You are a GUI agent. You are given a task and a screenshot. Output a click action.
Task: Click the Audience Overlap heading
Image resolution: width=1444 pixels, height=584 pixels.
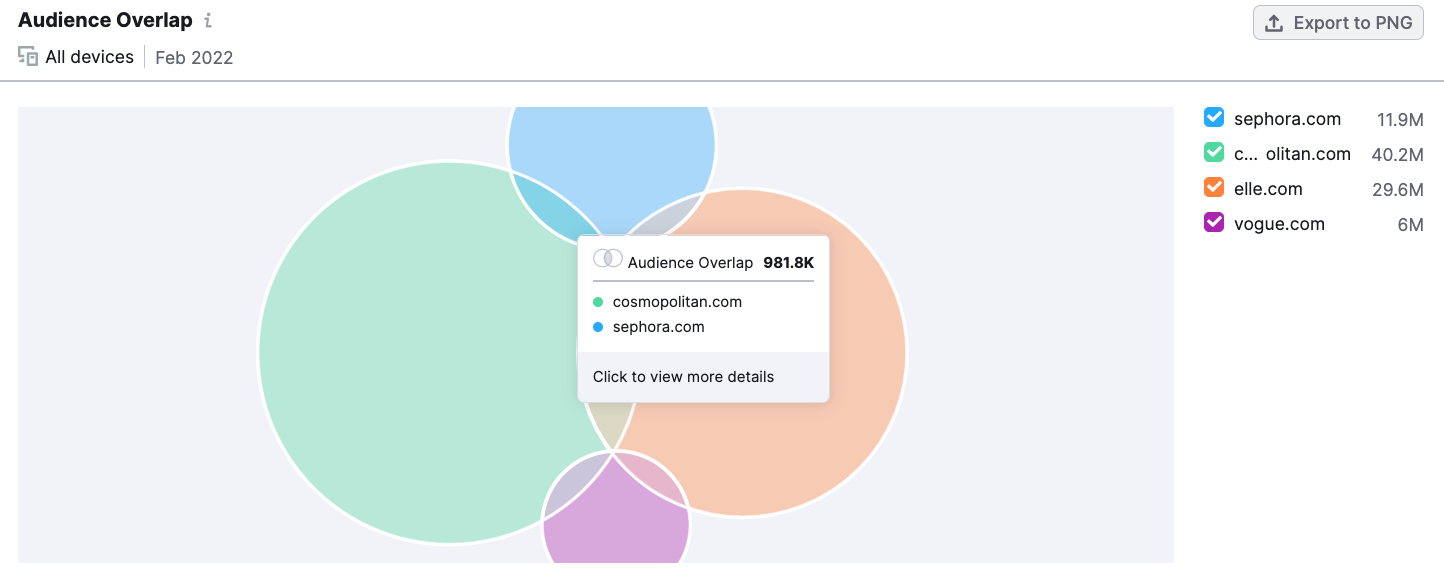[x=105, y=21]
